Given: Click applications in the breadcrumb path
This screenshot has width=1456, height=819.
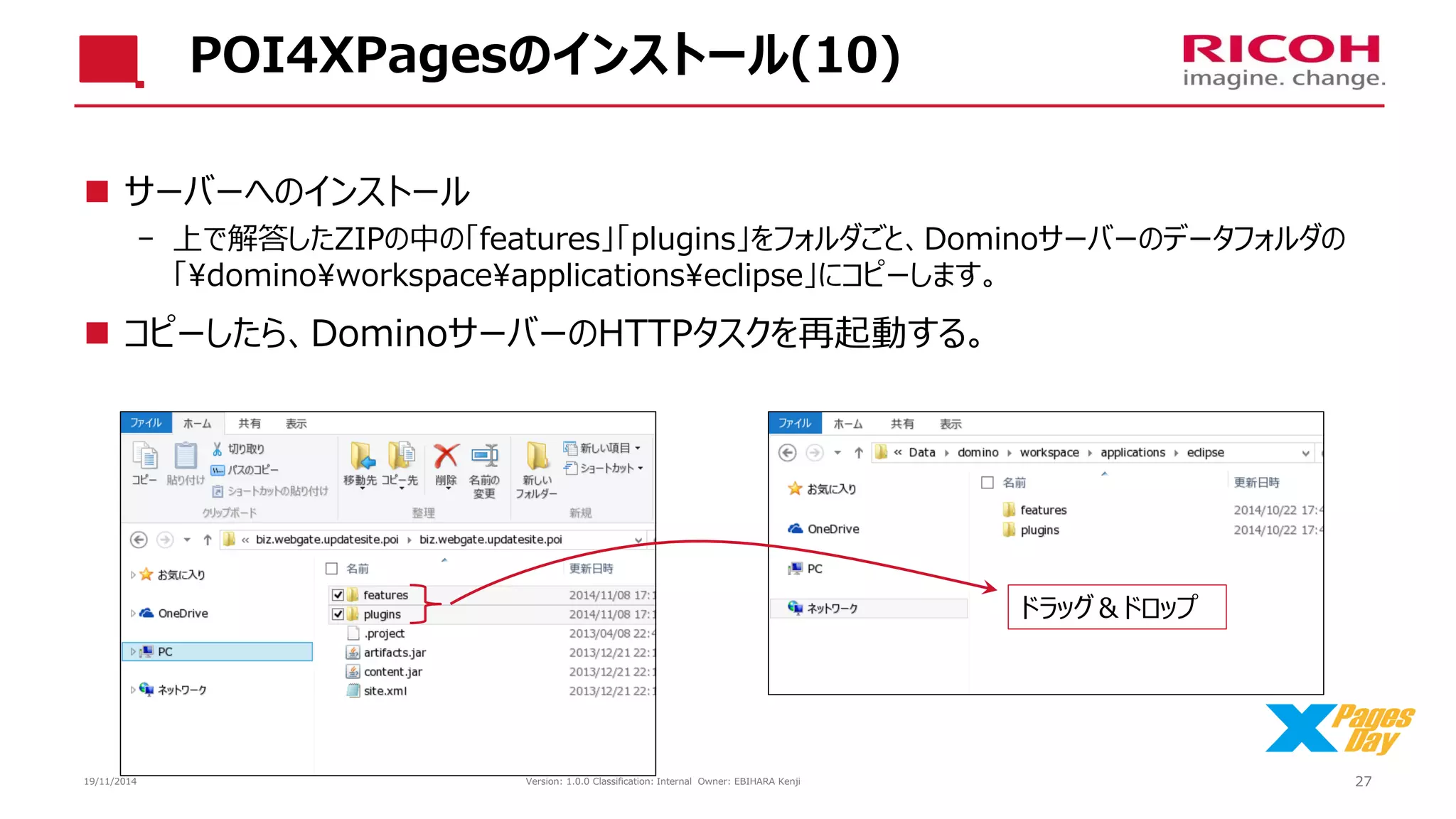Looking at the screenshot, I should click(x=1133, y=453).
